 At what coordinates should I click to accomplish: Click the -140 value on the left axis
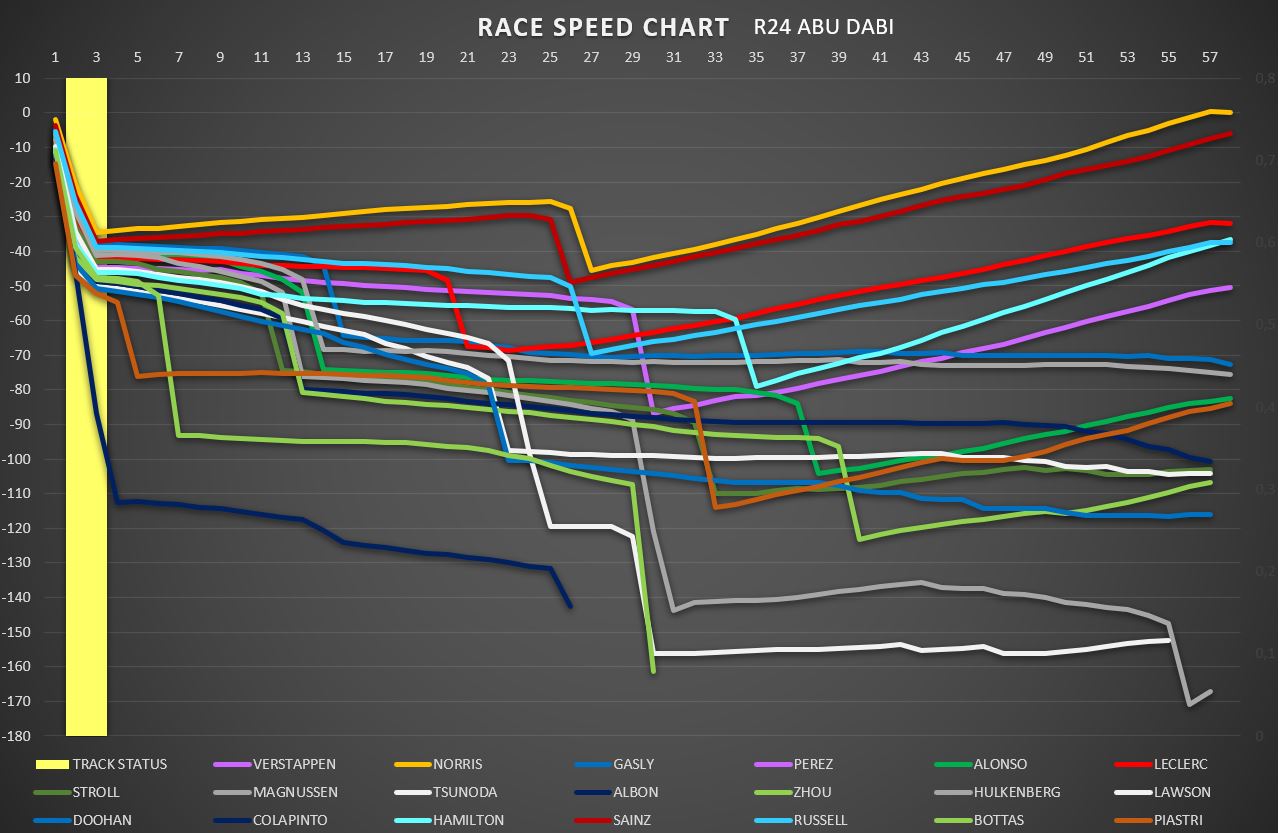[18, 598]
